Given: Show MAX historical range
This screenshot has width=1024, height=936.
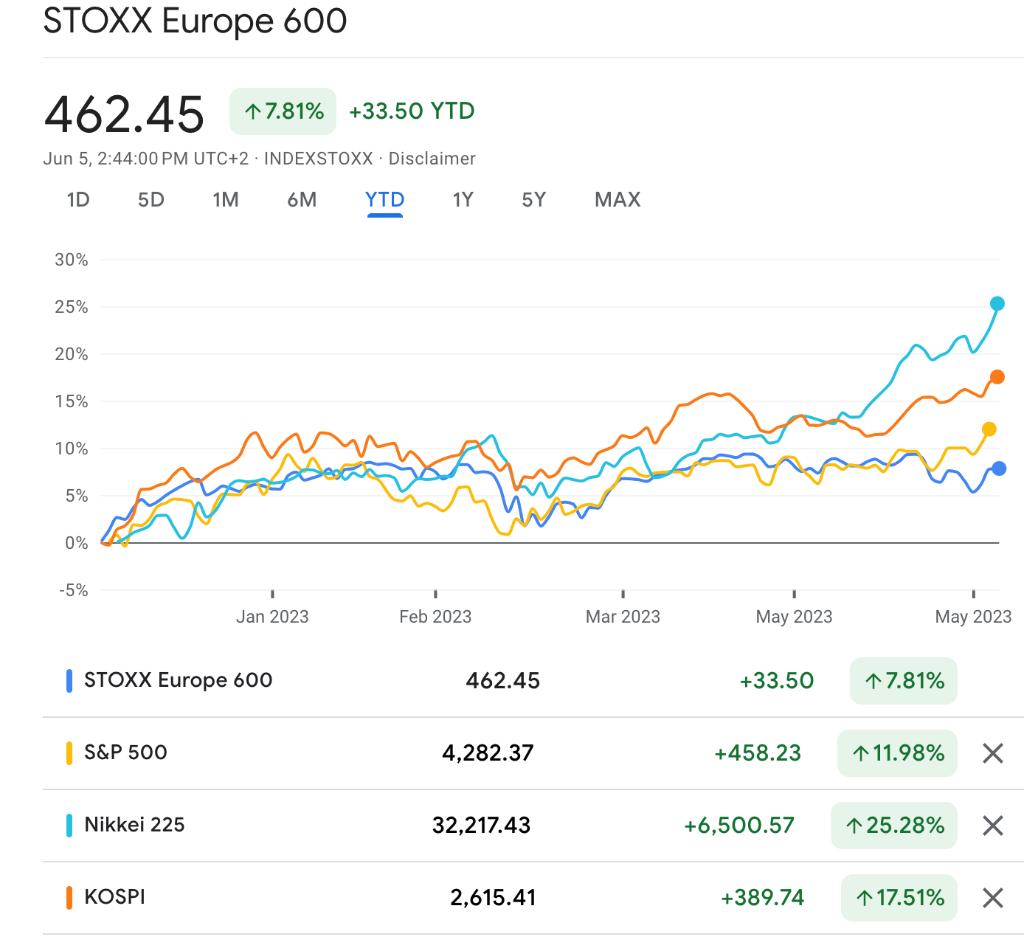Looking at the screenshot, I should (x=617, y=200).
